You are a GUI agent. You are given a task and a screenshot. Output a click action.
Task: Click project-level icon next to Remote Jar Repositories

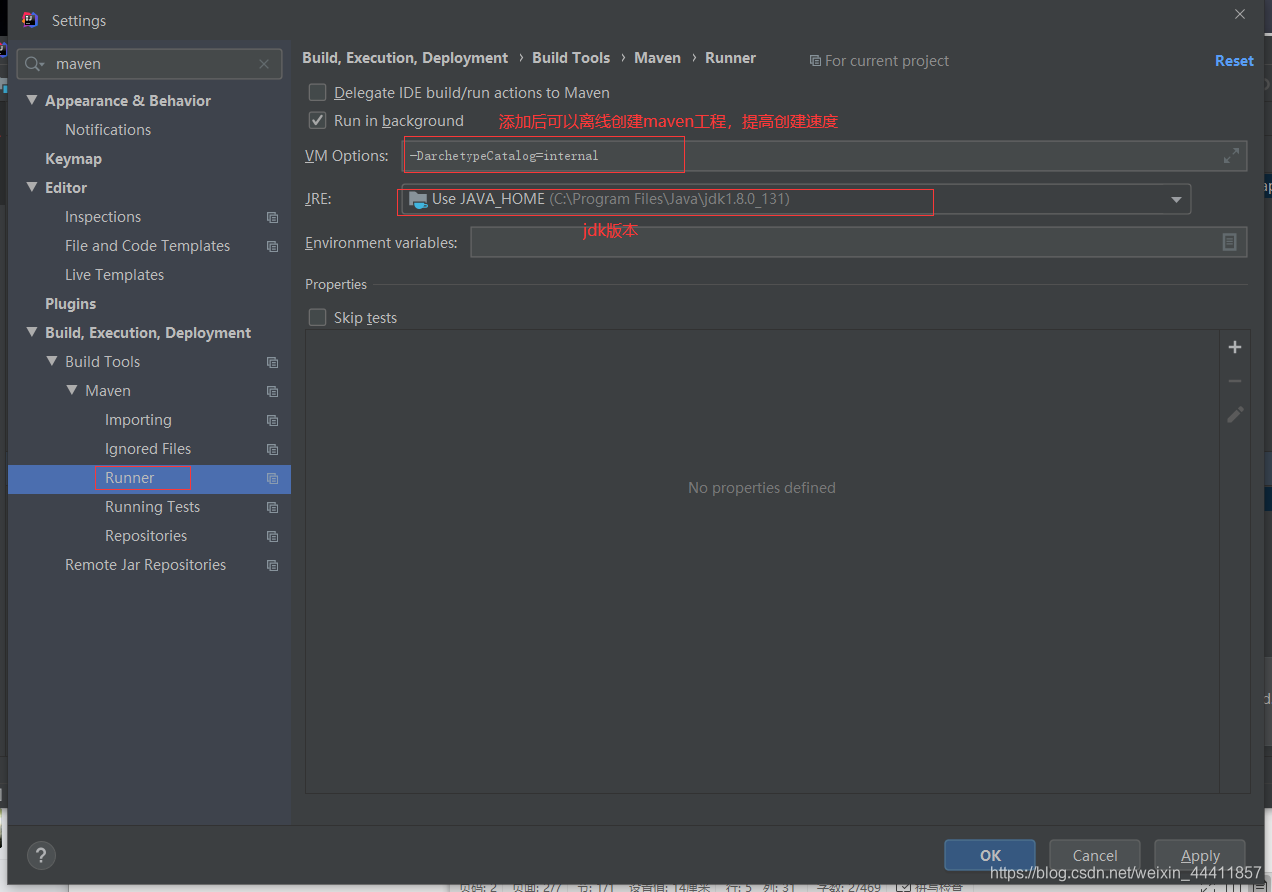click(x=272, y=565)
